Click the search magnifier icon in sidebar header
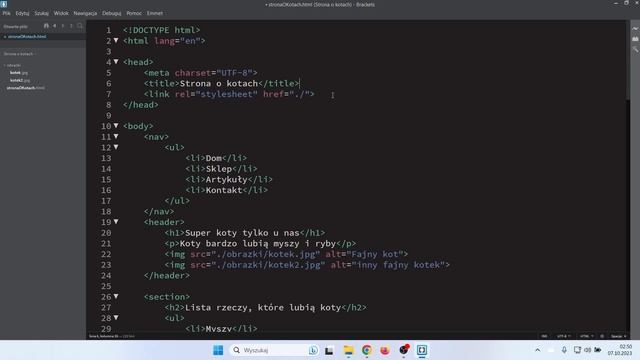 [x=80, y=26]
